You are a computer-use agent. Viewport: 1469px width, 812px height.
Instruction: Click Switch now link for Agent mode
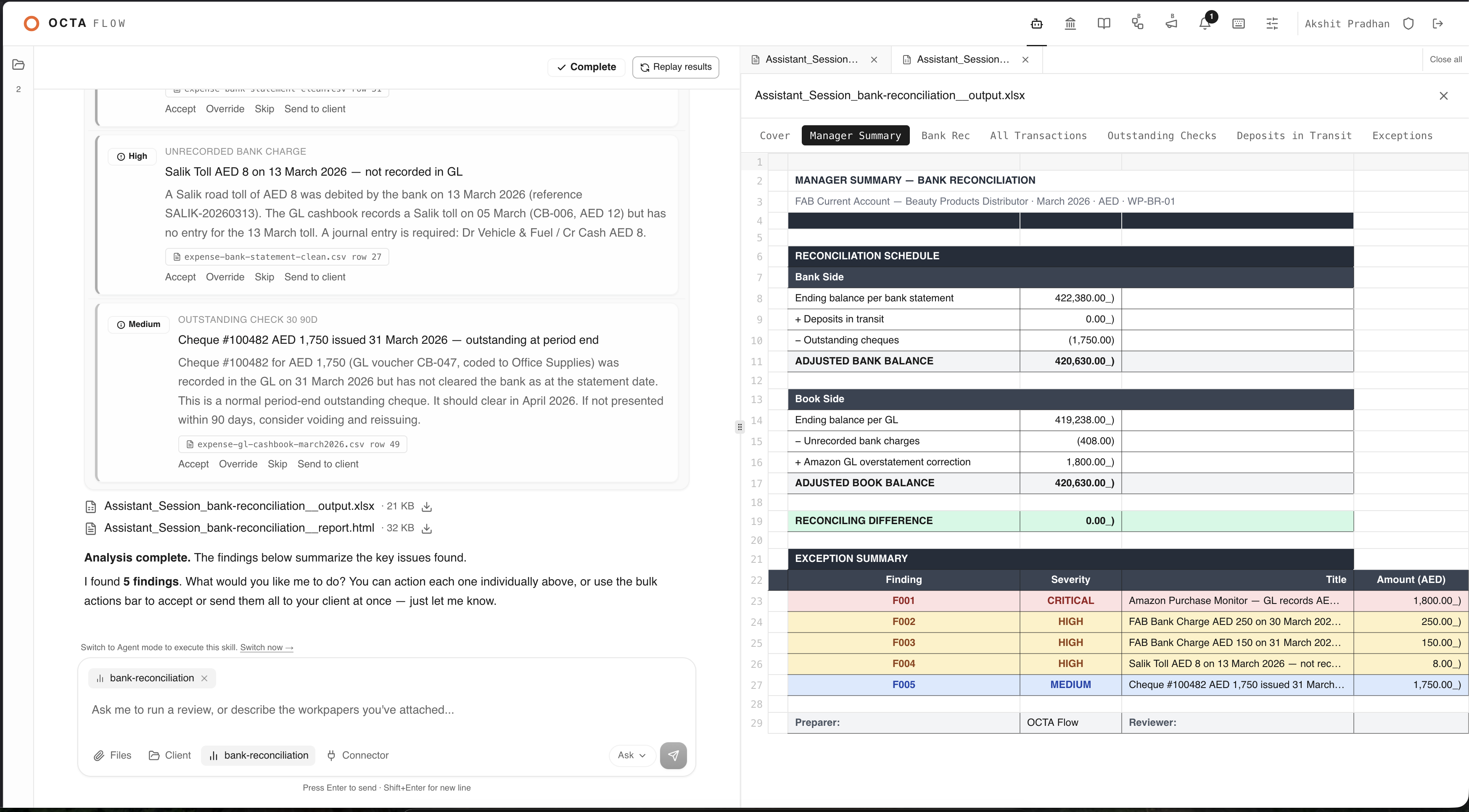[266, 647]
